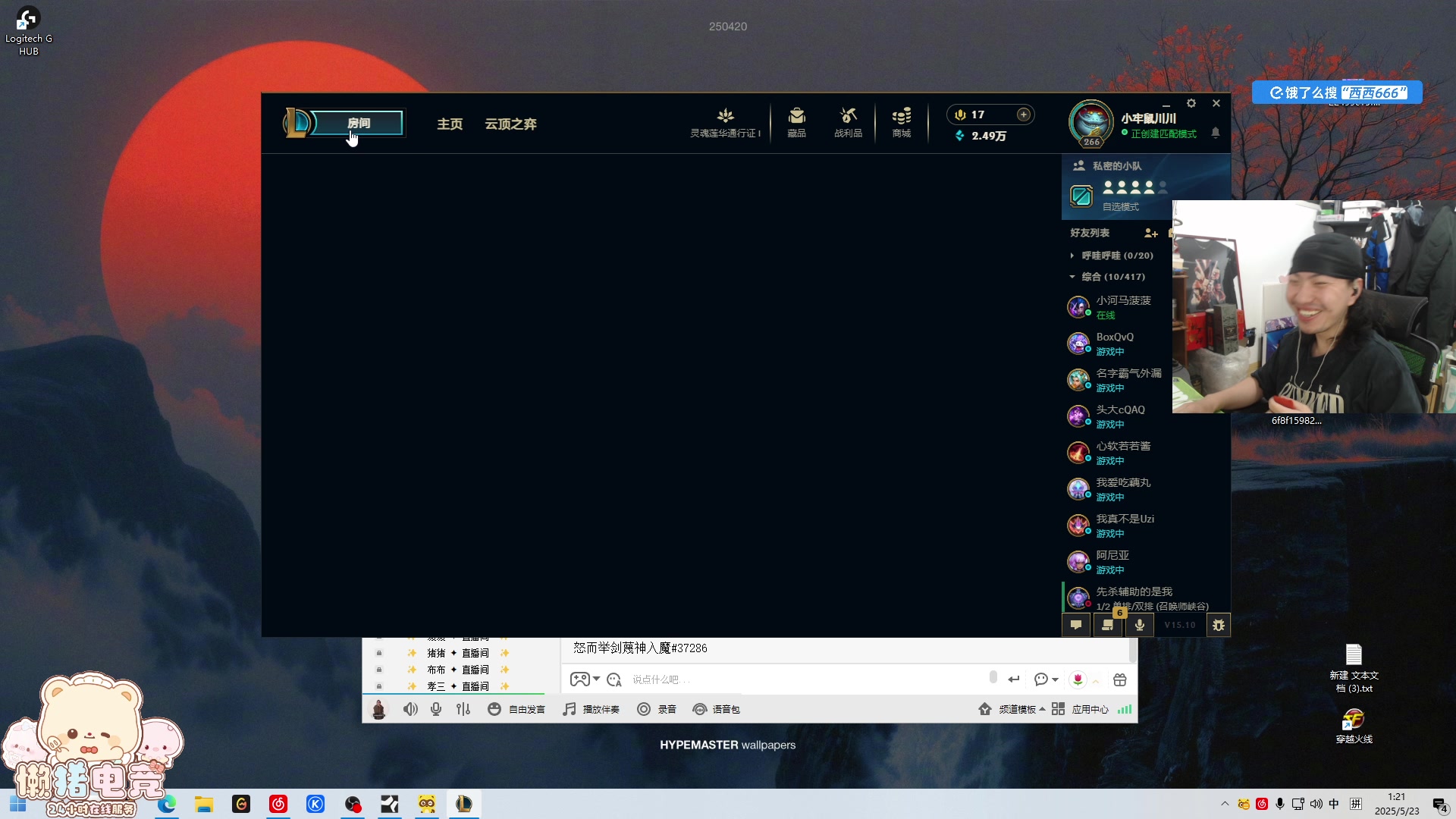Click the 房间 lobby button
This screenshot has width=1456, height=819.
tap(358, 123)
